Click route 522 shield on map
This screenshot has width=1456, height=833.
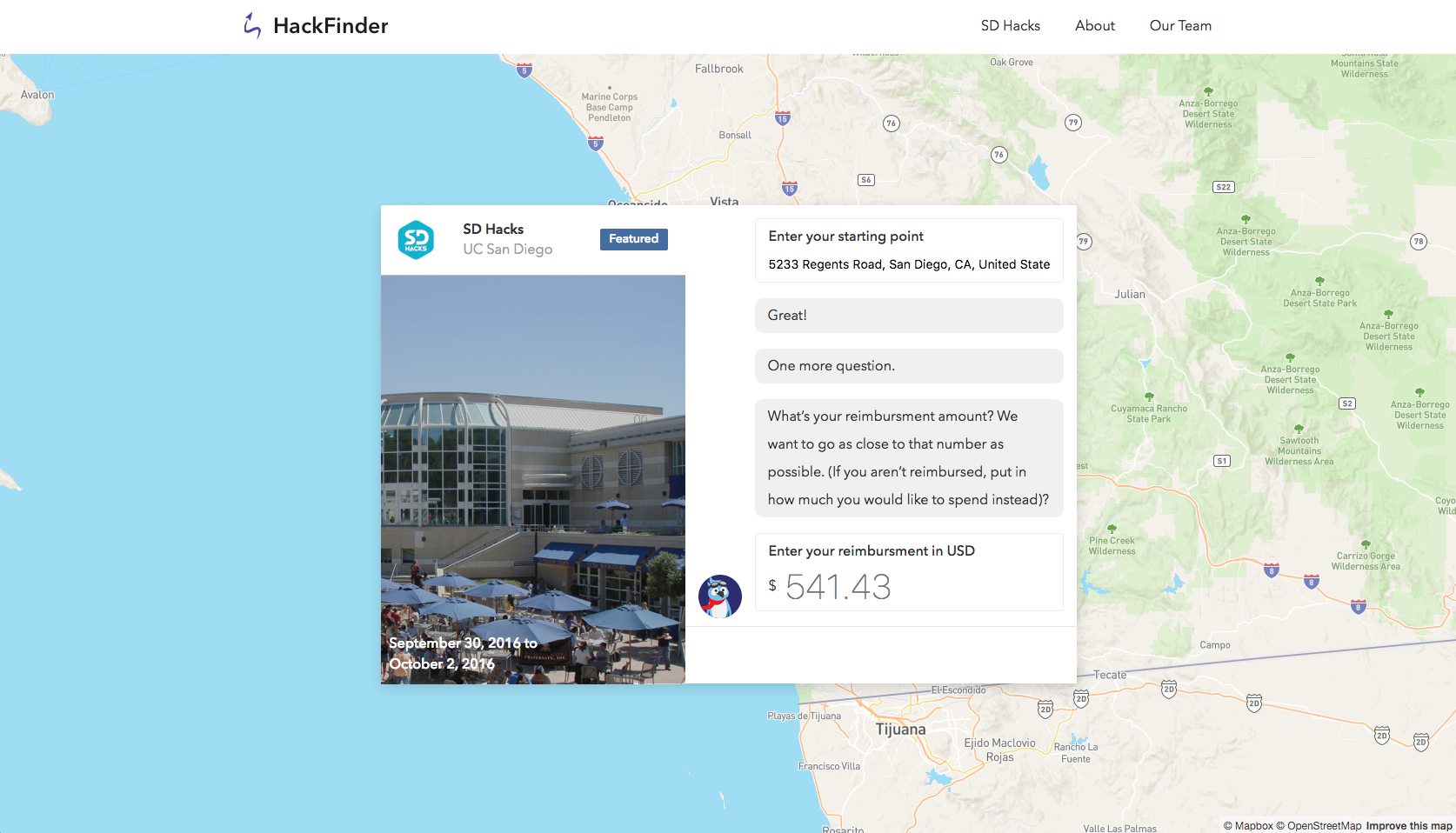click(1224, 187)
